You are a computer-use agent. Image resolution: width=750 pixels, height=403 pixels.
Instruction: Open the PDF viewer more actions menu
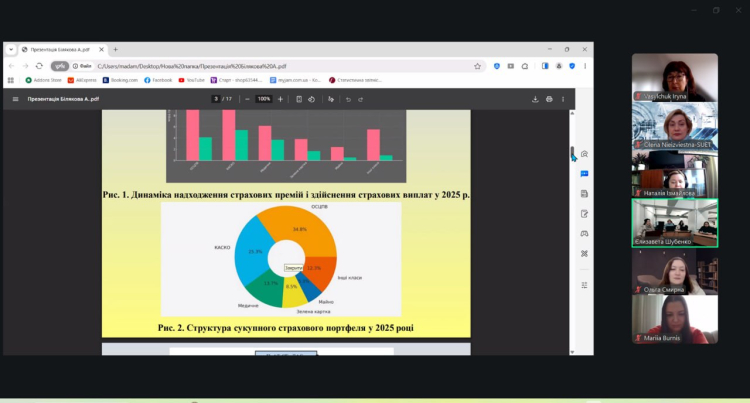(x=564, y=99)
